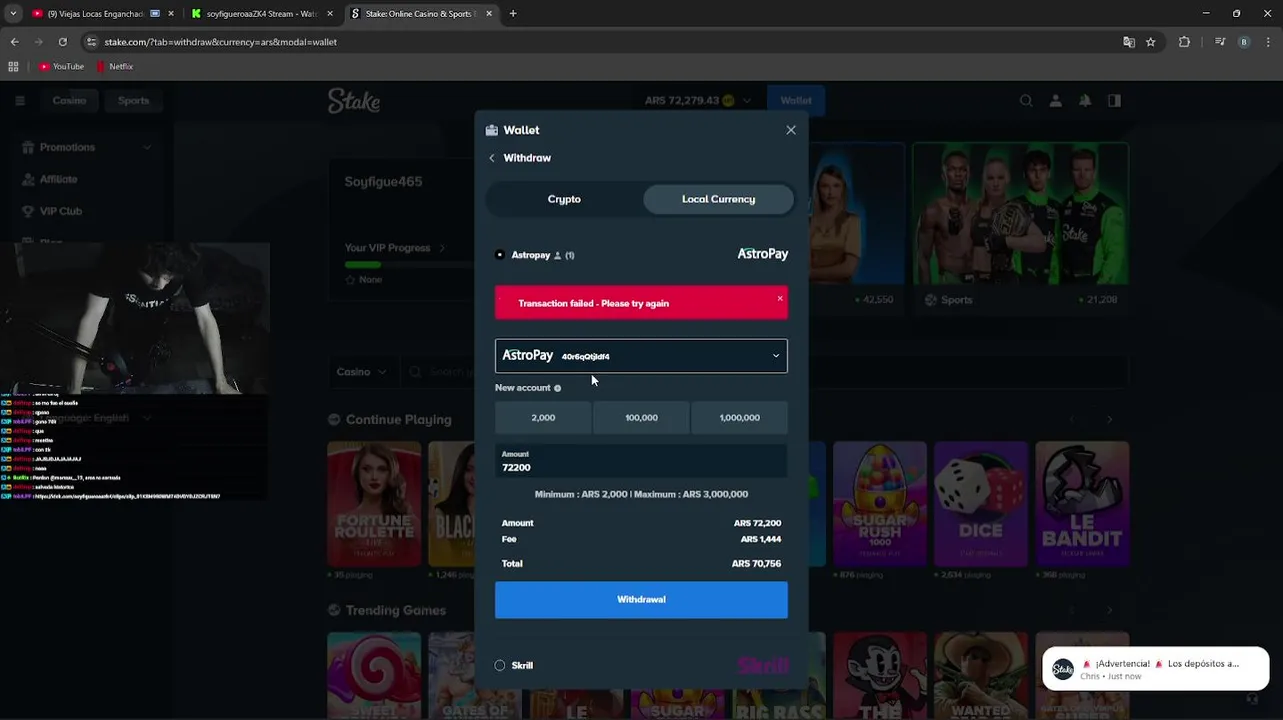Switch to the Sports header tab
Viewport: 1283px width, 720px height.
[133, 100]
